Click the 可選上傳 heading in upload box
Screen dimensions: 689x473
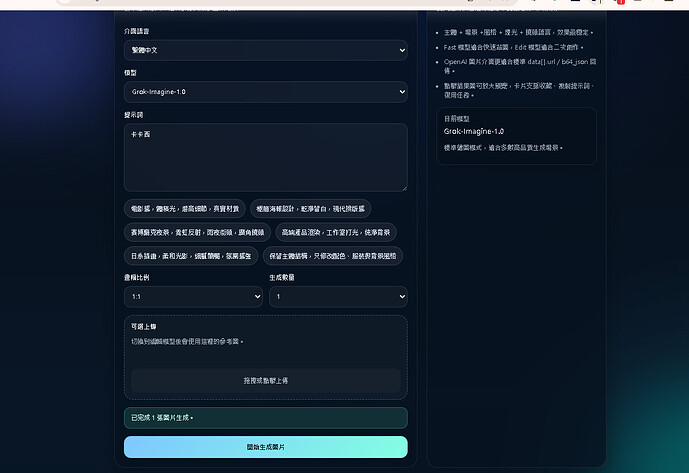(x=143, y=327)
